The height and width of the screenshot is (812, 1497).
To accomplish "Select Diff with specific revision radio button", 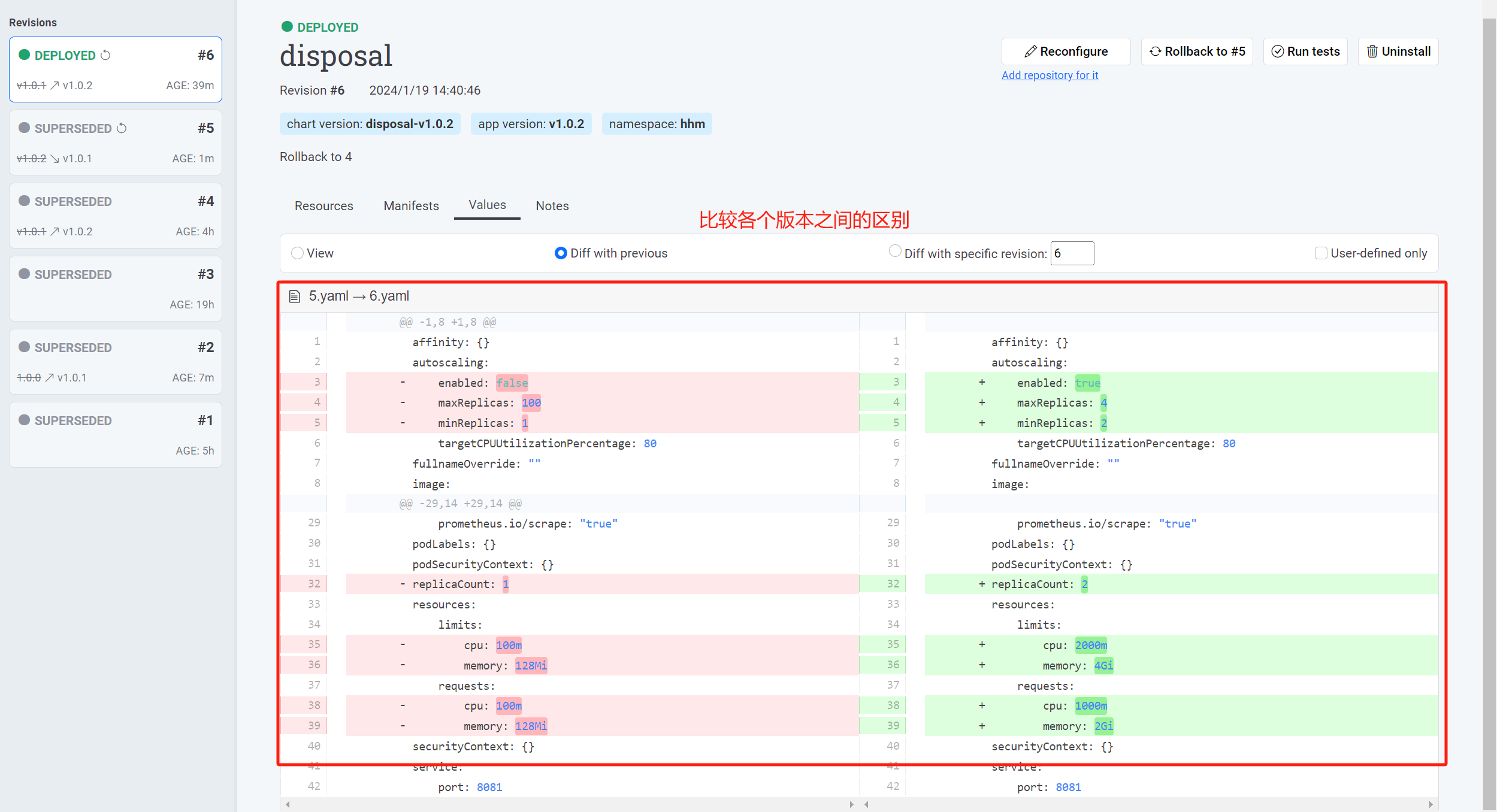I will click(895, 252).
